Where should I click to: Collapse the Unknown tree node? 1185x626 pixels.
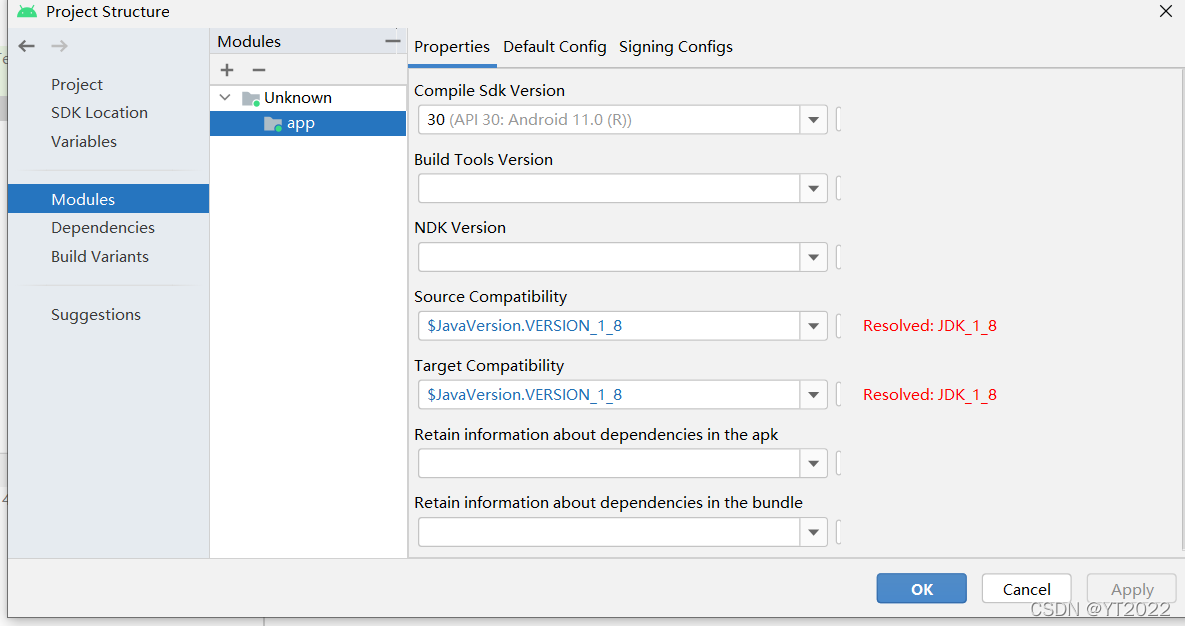[x=225, y=98]
